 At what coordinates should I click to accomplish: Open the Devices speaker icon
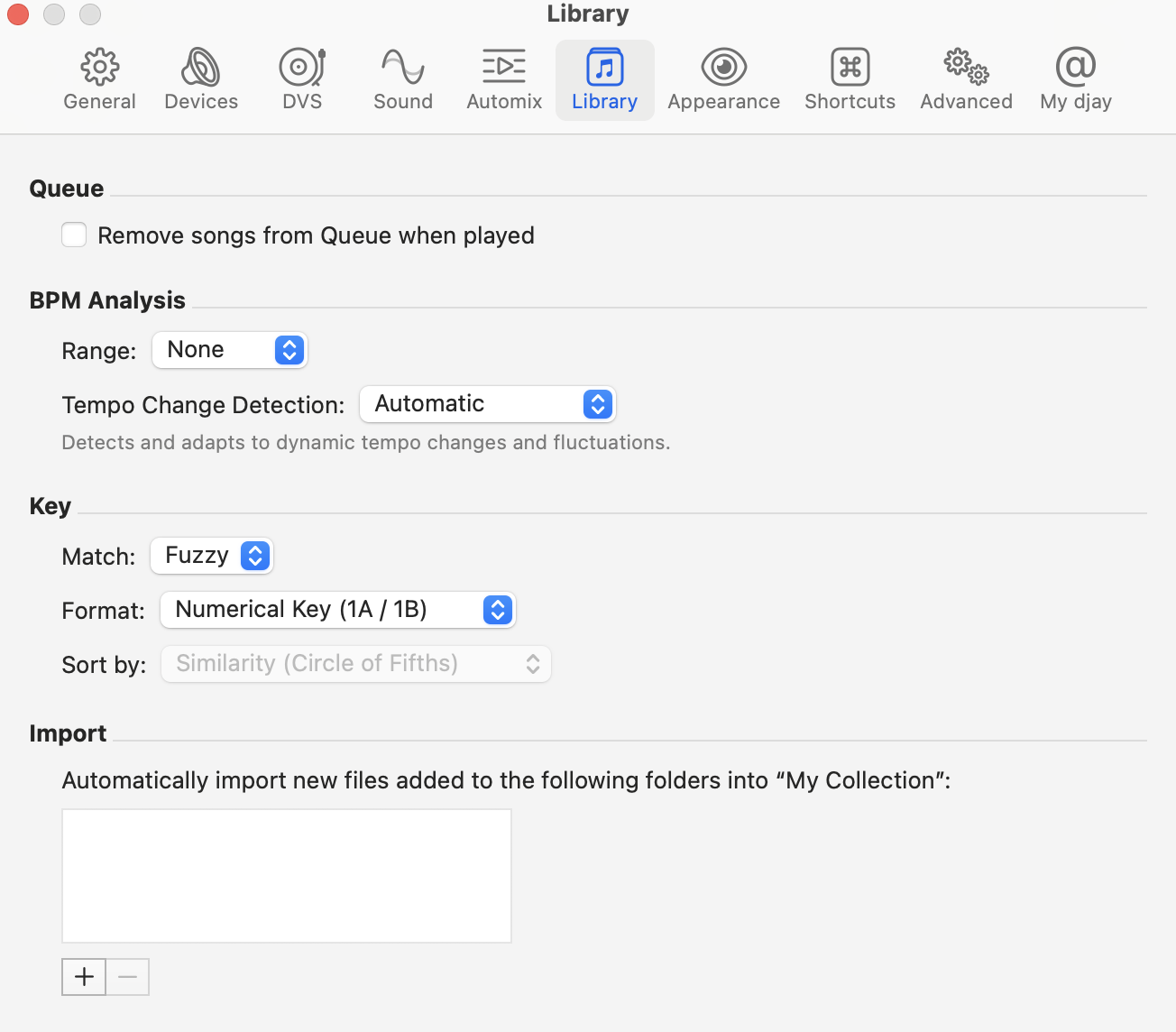[x=200, y=67]
